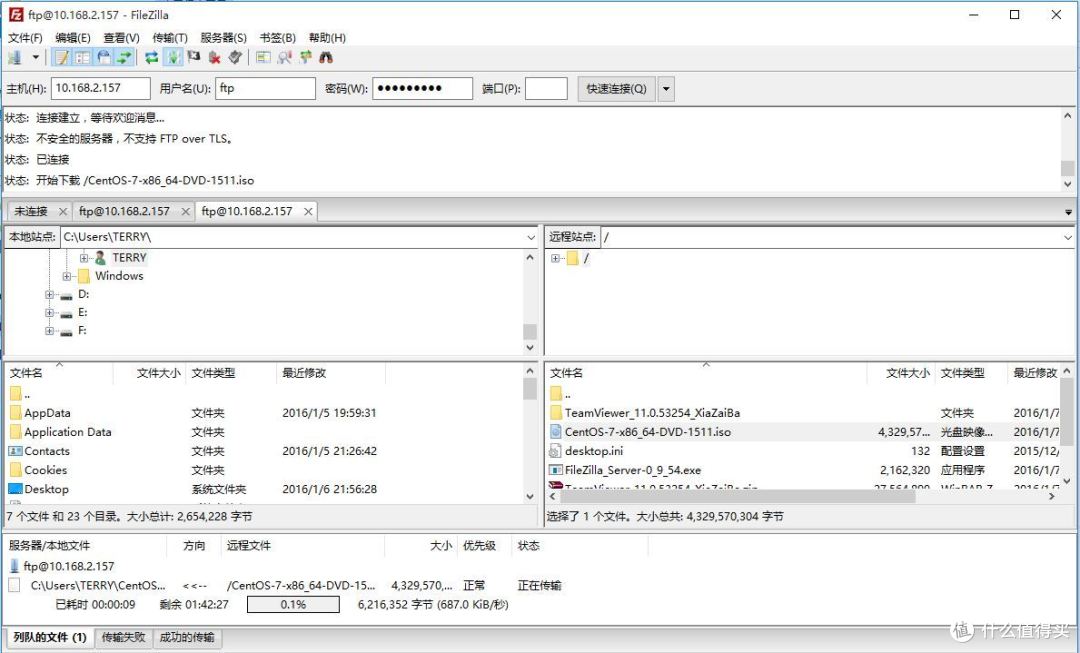1080x653 pixels.
Task: Open quick connect history dropdown arrow
Action: (x=666, y=88)
